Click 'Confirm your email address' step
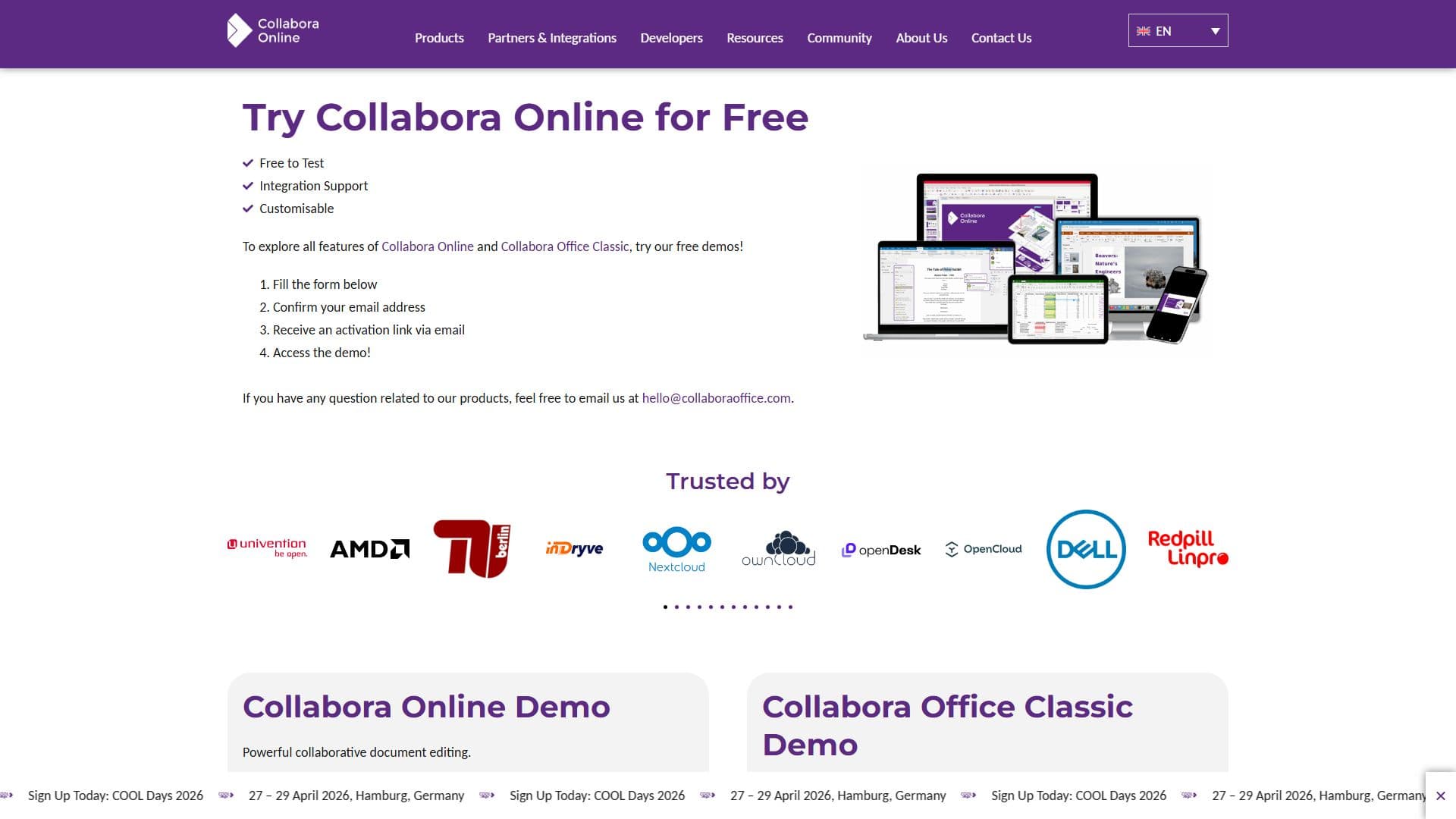This screenshot has width=1456, height=819. [x=349, y=307]
